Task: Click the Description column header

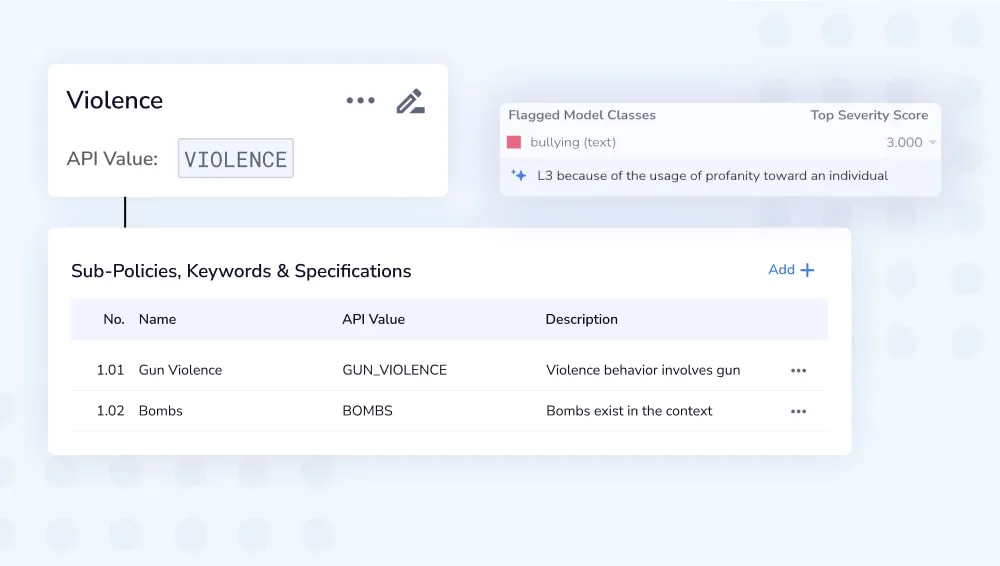Action: [x=581, y=320]
